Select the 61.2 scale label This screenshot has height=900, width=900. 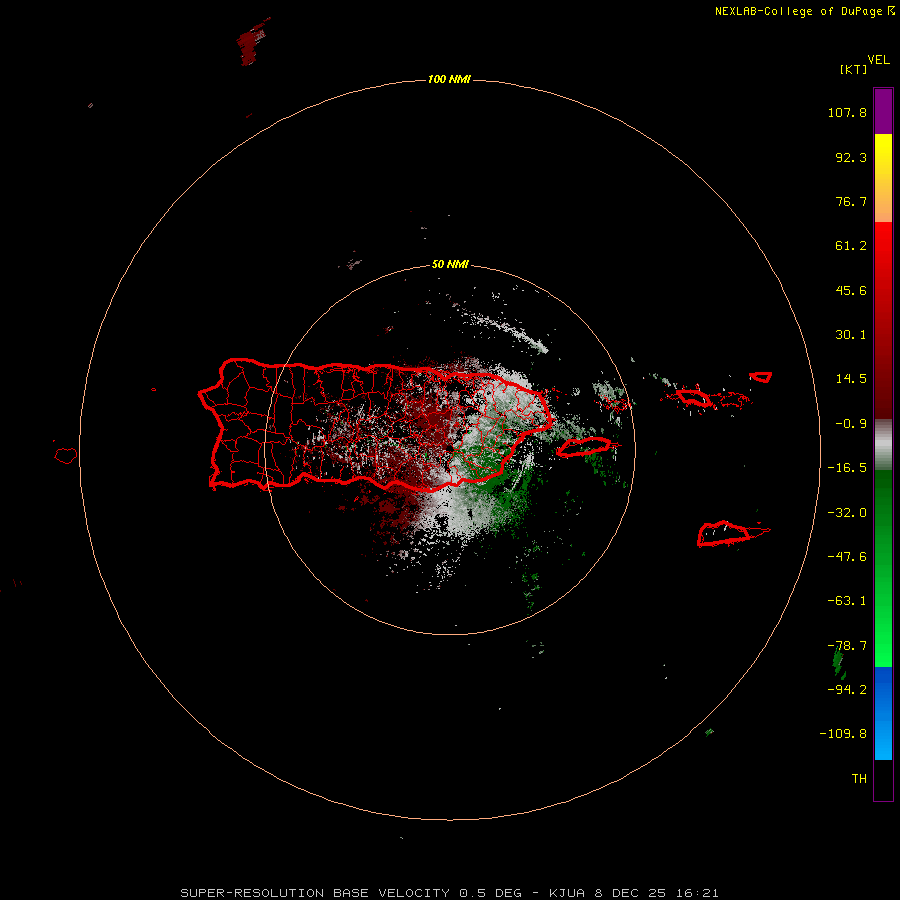coord(851,246)
